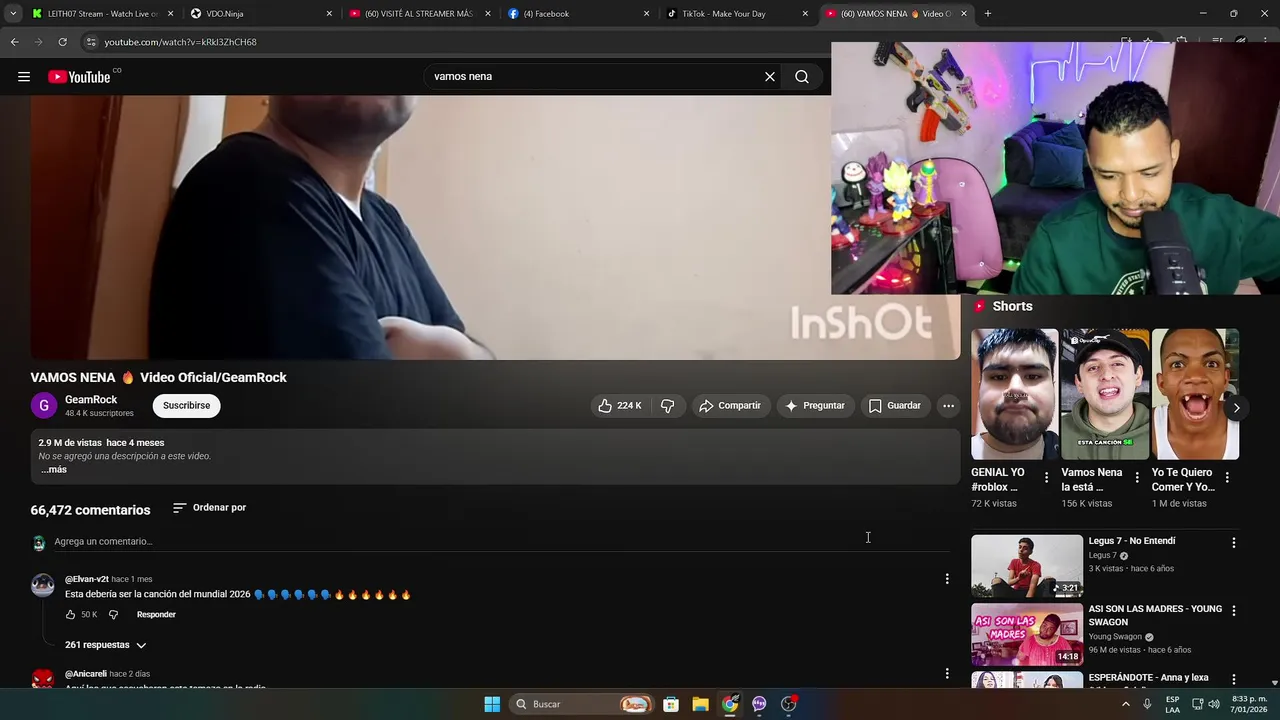
Task: Open options menu for @Anicareli comment
Action: [x=947, y=674]
